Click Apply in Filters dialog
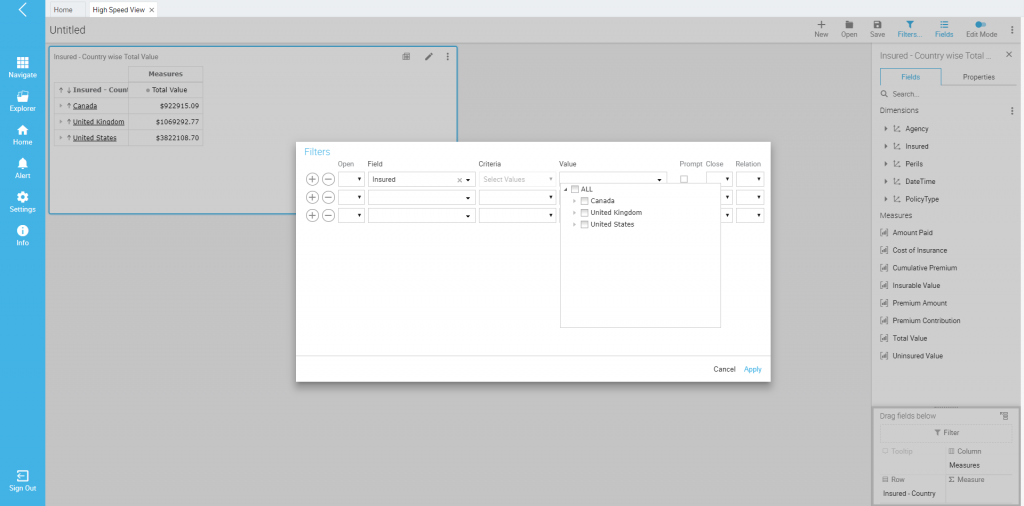 tap(752, 369)
